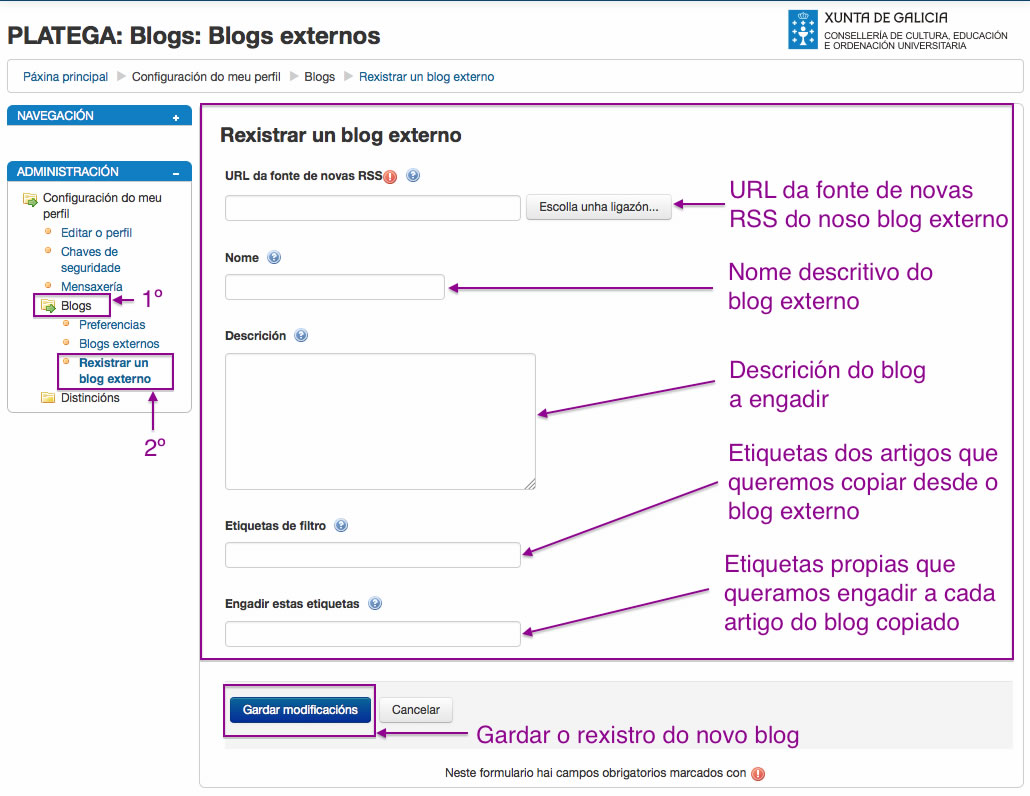Screen dimensions: 1030x796
Task: Click the required-field marker in bottom notice
Action: coord(757,772)
